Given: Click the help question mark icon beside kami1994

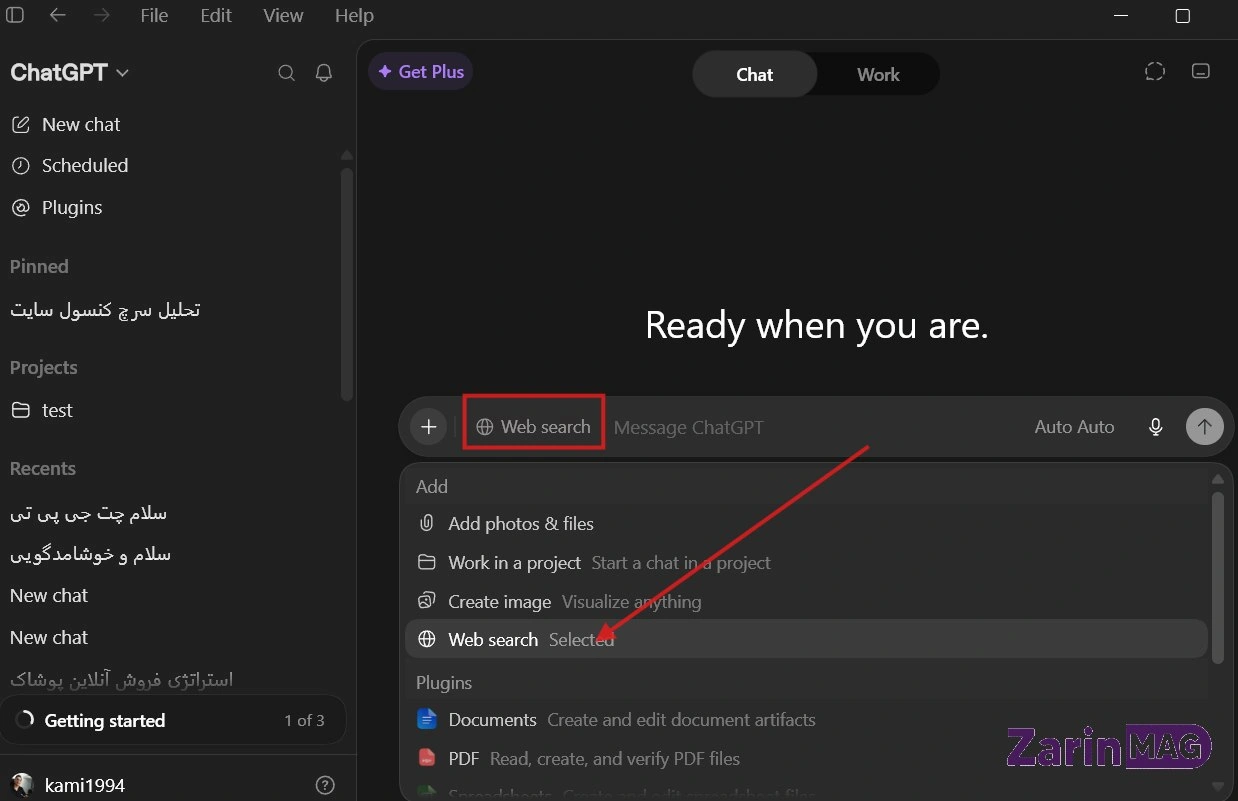Looking at the screenshot, I should click(x=325, y=785).
